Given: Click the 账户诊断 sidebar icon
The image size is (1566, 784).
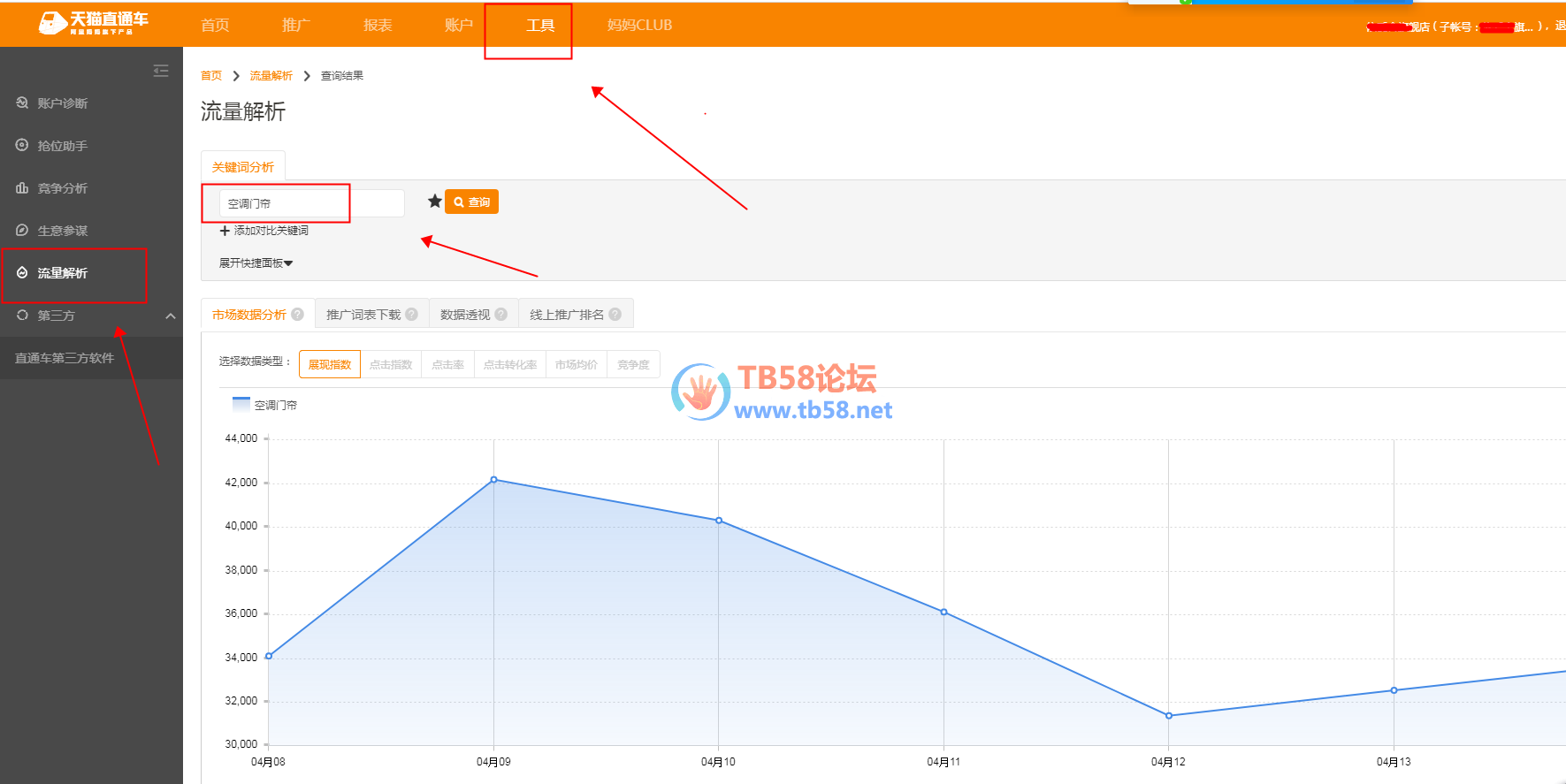Looking at the screenshot, I should (x=22, y=103).
